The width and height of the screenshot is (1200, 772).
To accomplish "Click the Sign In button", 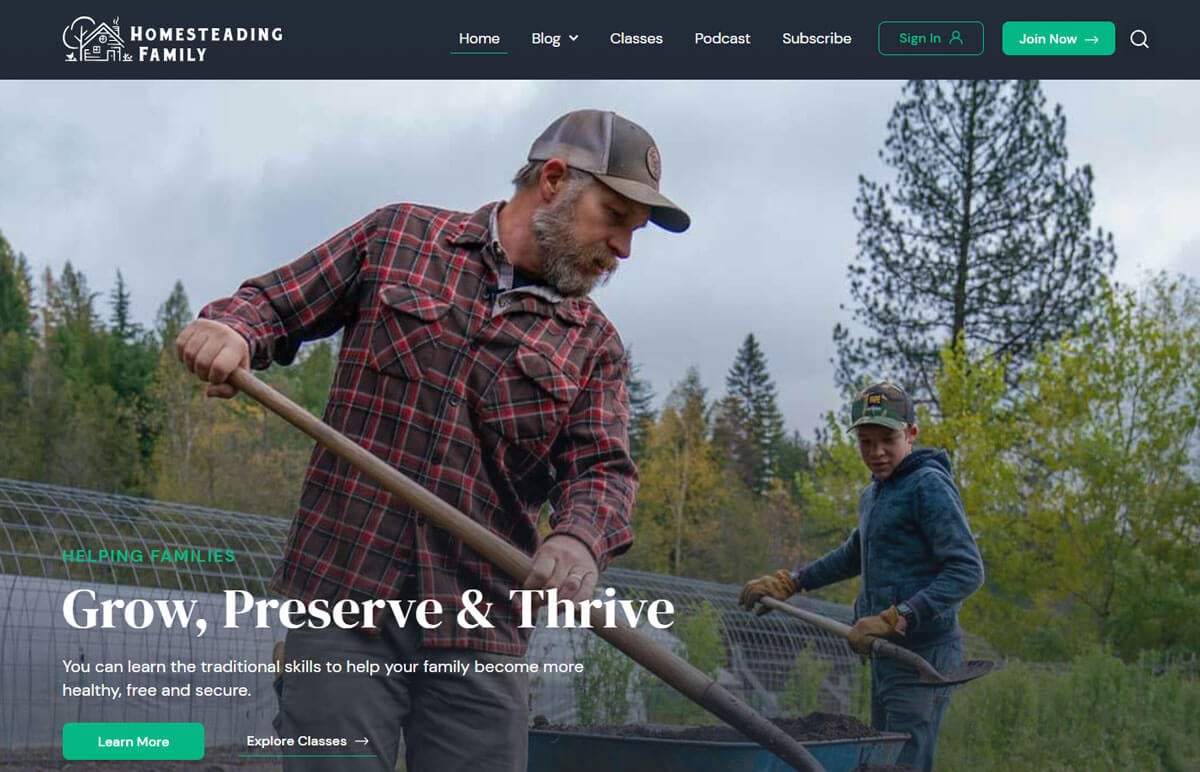I will coord(931,38).
